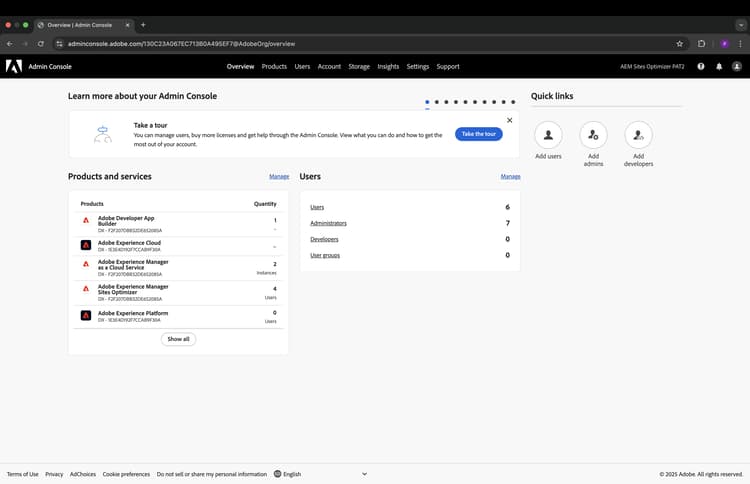Open the User groups link
Image resolution: width=750 pixels, height=484 pixels.
[x=325, y=255]
